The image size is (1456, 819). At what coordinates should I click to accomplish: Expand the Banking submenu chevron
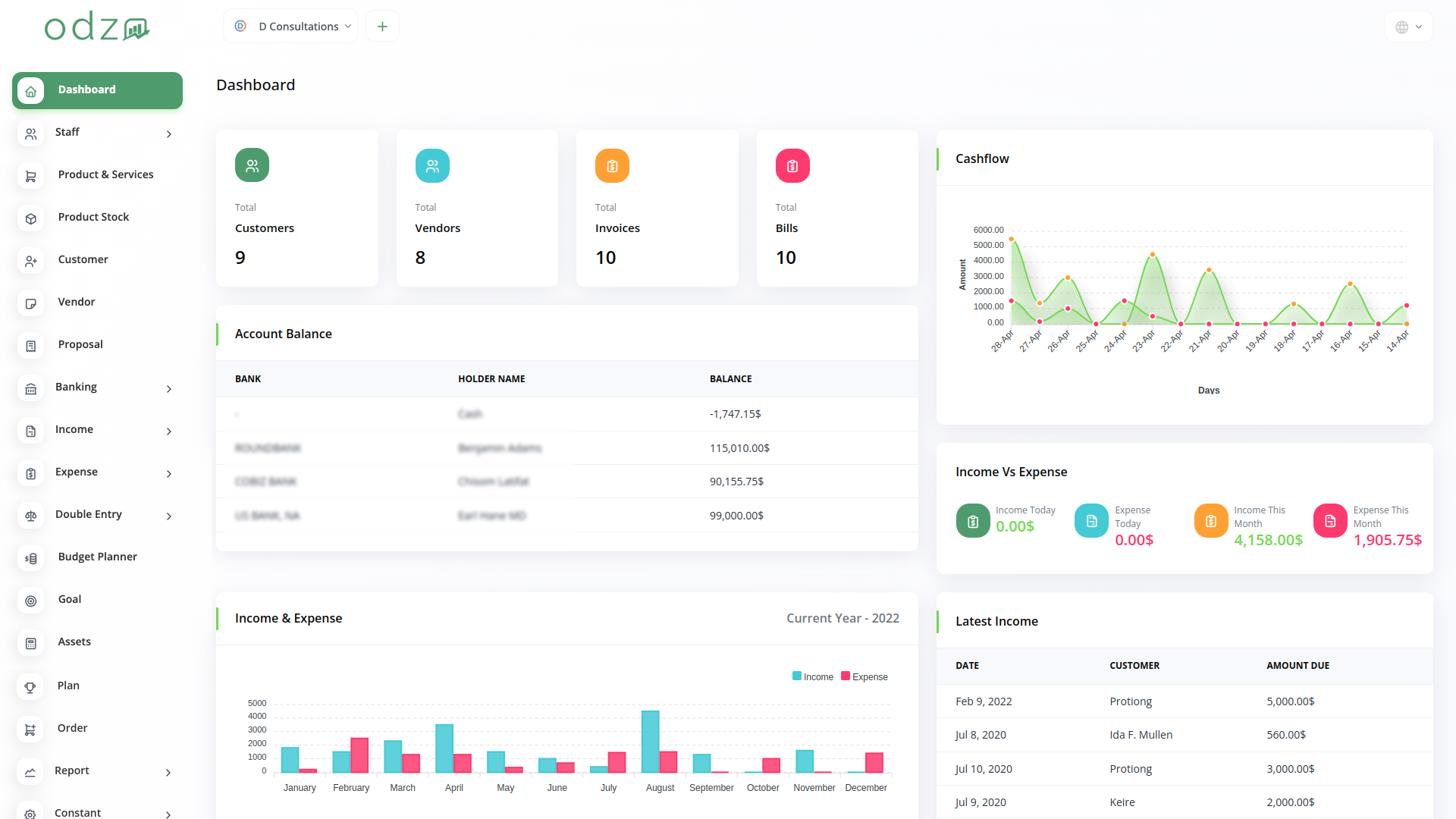(169, 389)
